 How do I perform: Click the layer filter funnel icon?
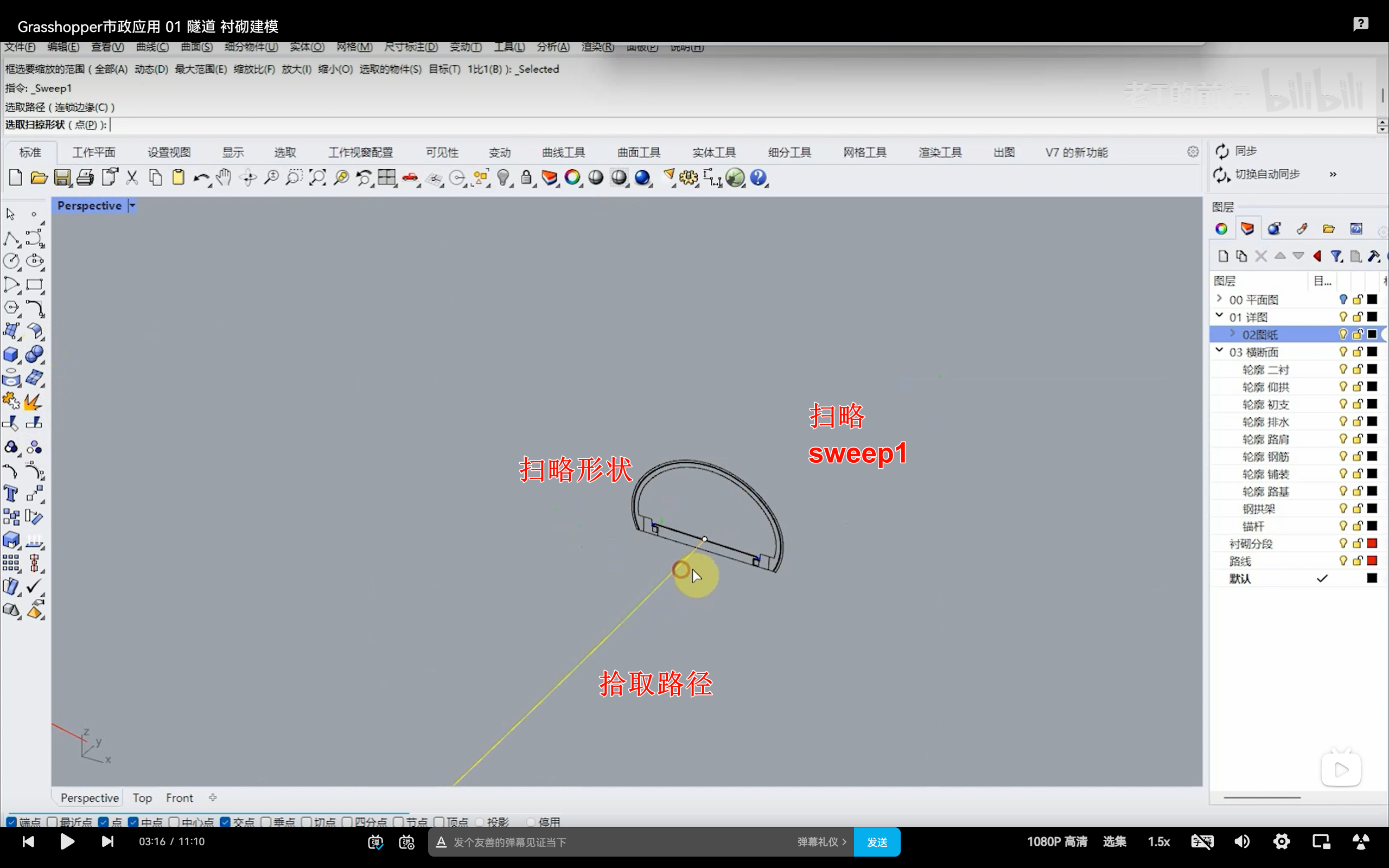(1336, 256)
